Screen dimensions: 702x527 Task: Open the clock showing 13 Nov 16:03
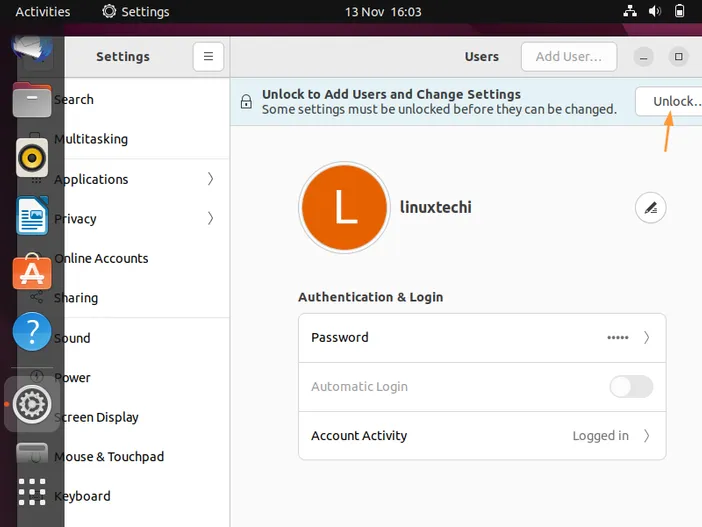pyautogui.click(x=383, y=12)
